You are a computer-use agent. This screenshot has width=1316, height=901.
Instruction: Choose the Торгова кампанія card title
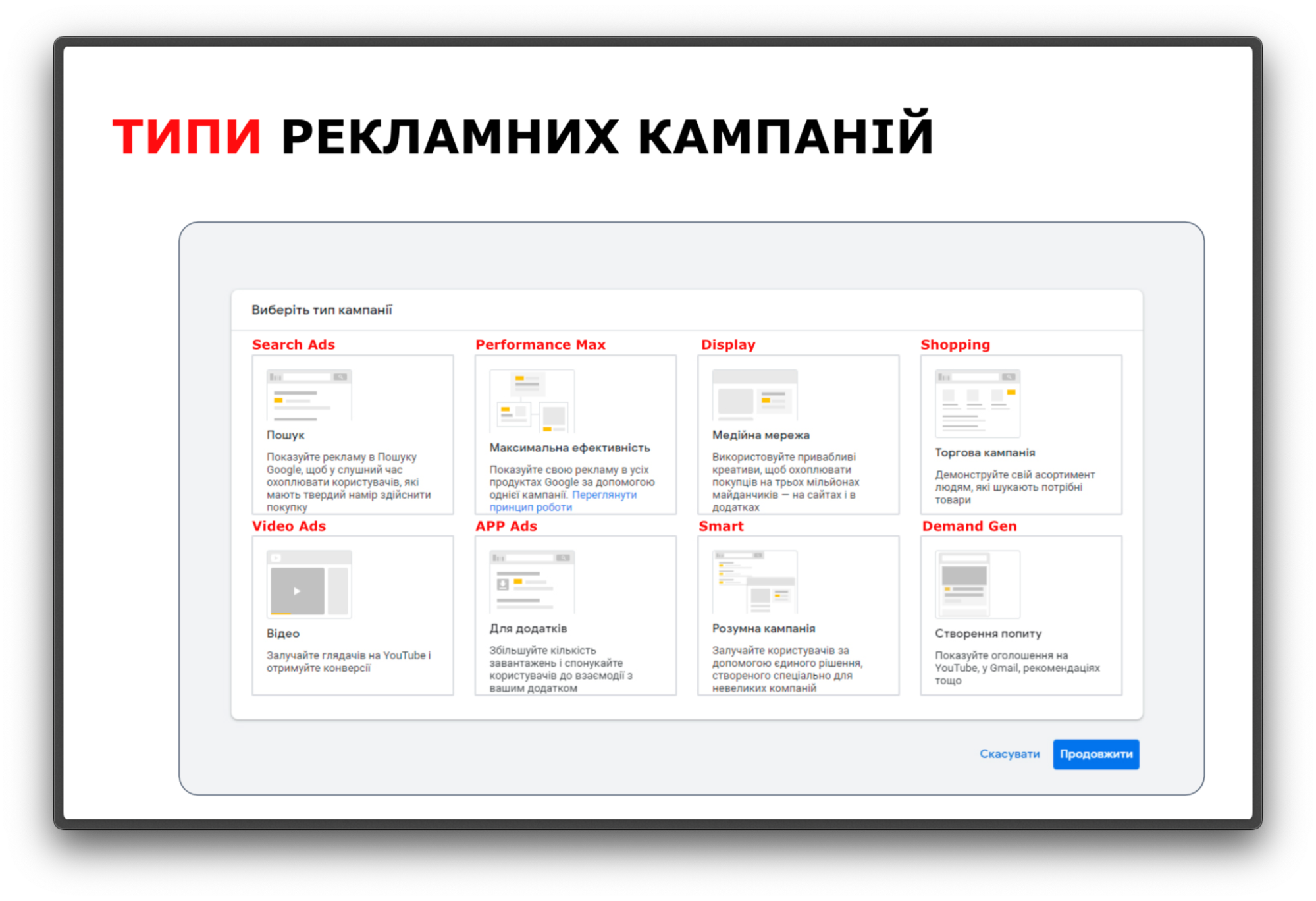click(x=984, y=453)
